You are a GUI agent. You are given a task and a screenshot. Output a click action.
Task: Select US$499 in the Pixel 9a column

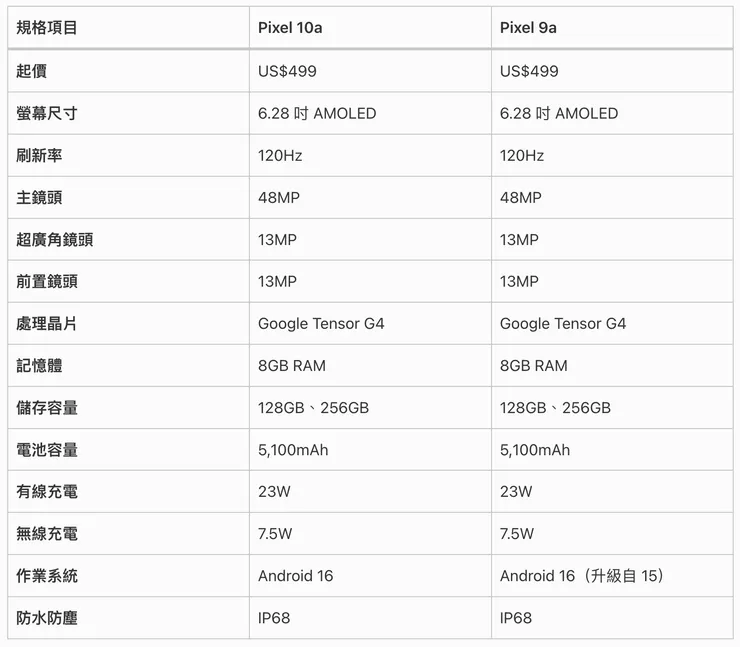click(529, 71)
